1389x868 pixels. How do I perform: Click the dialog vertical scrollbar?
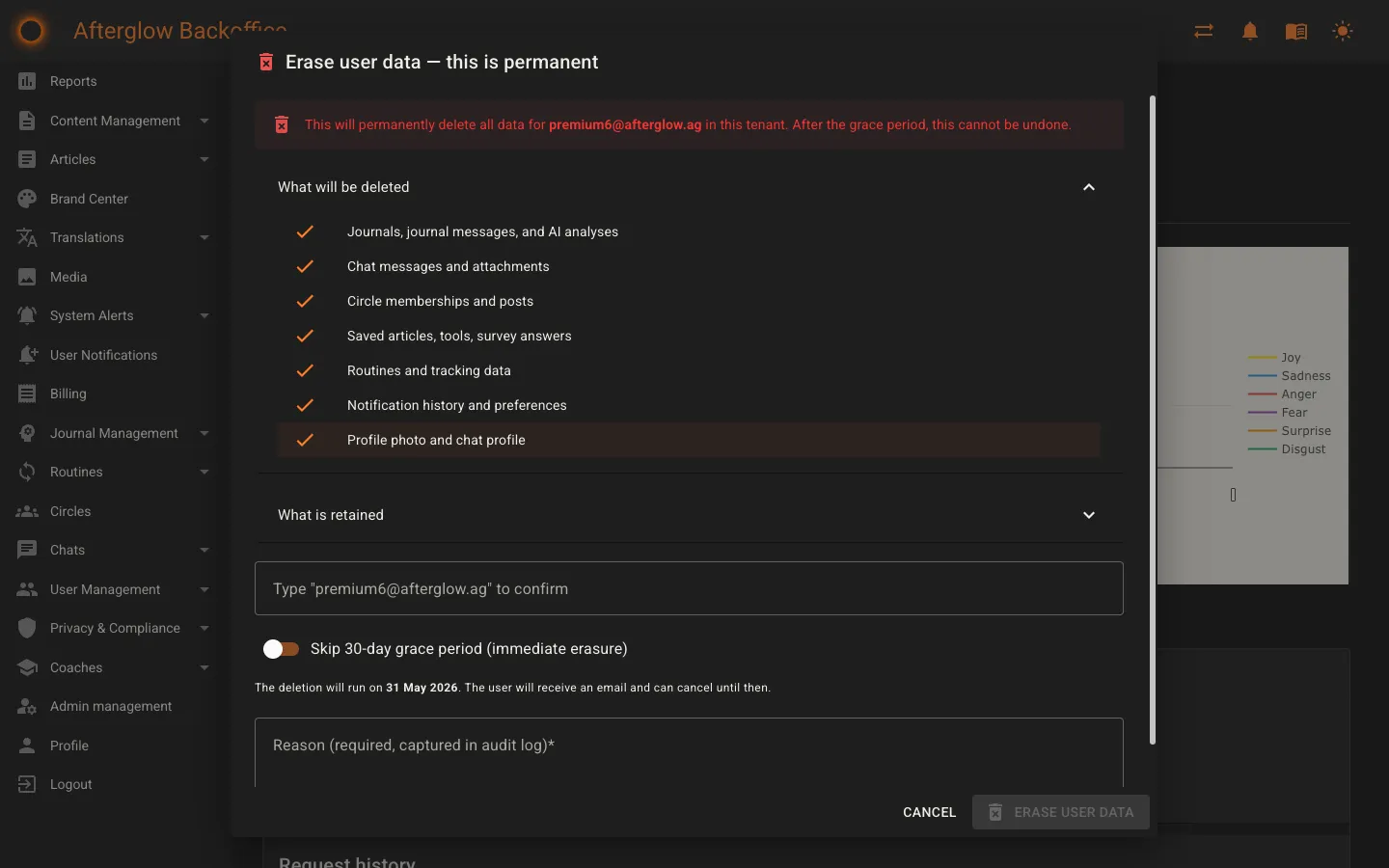[1152, 420]
